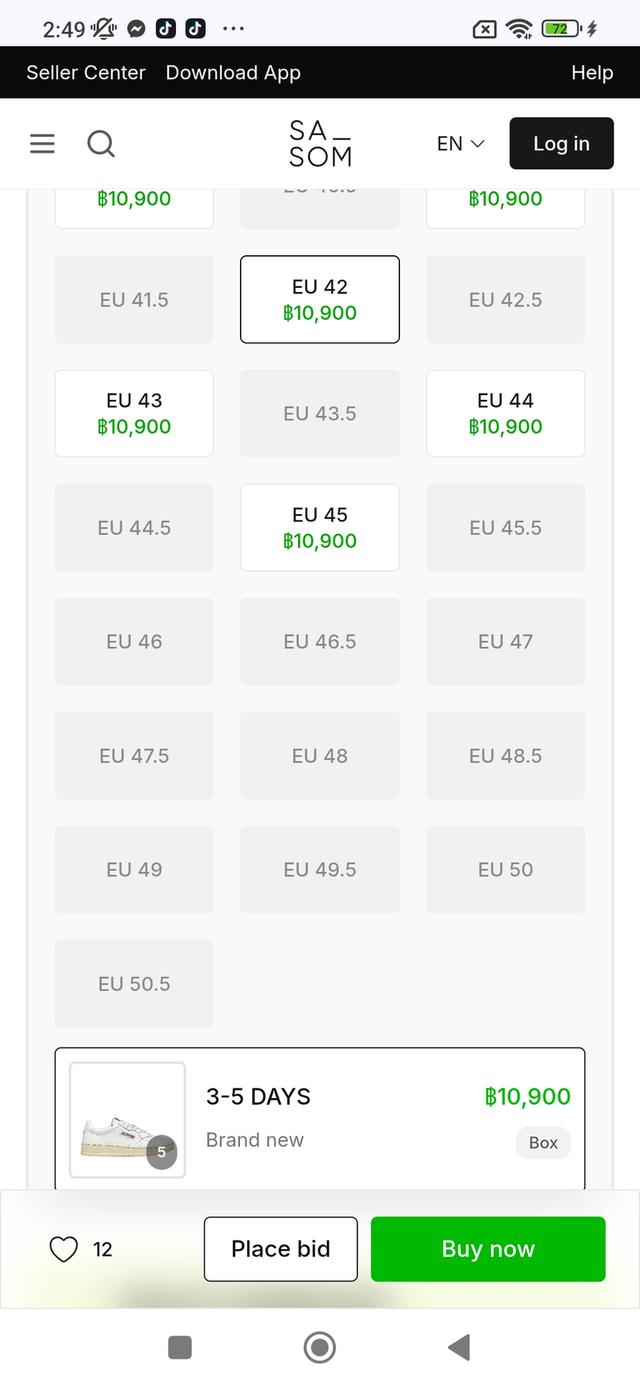640x1386 pixels.
Task: Tap the recent apps square
Action: 180,1347
